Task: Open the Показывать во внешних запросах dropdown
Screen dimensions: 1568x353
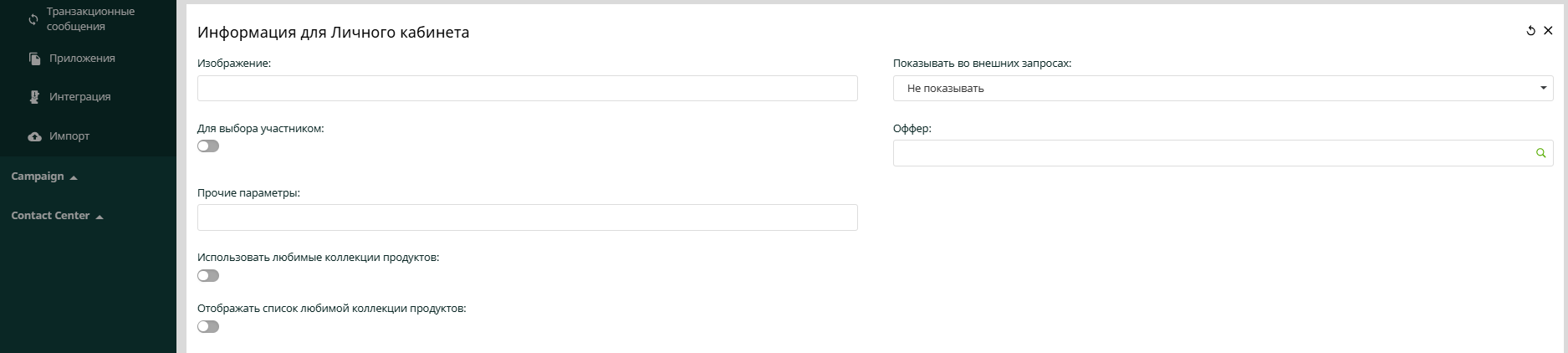Action: pyautogui.click(x=1223, y=88)
